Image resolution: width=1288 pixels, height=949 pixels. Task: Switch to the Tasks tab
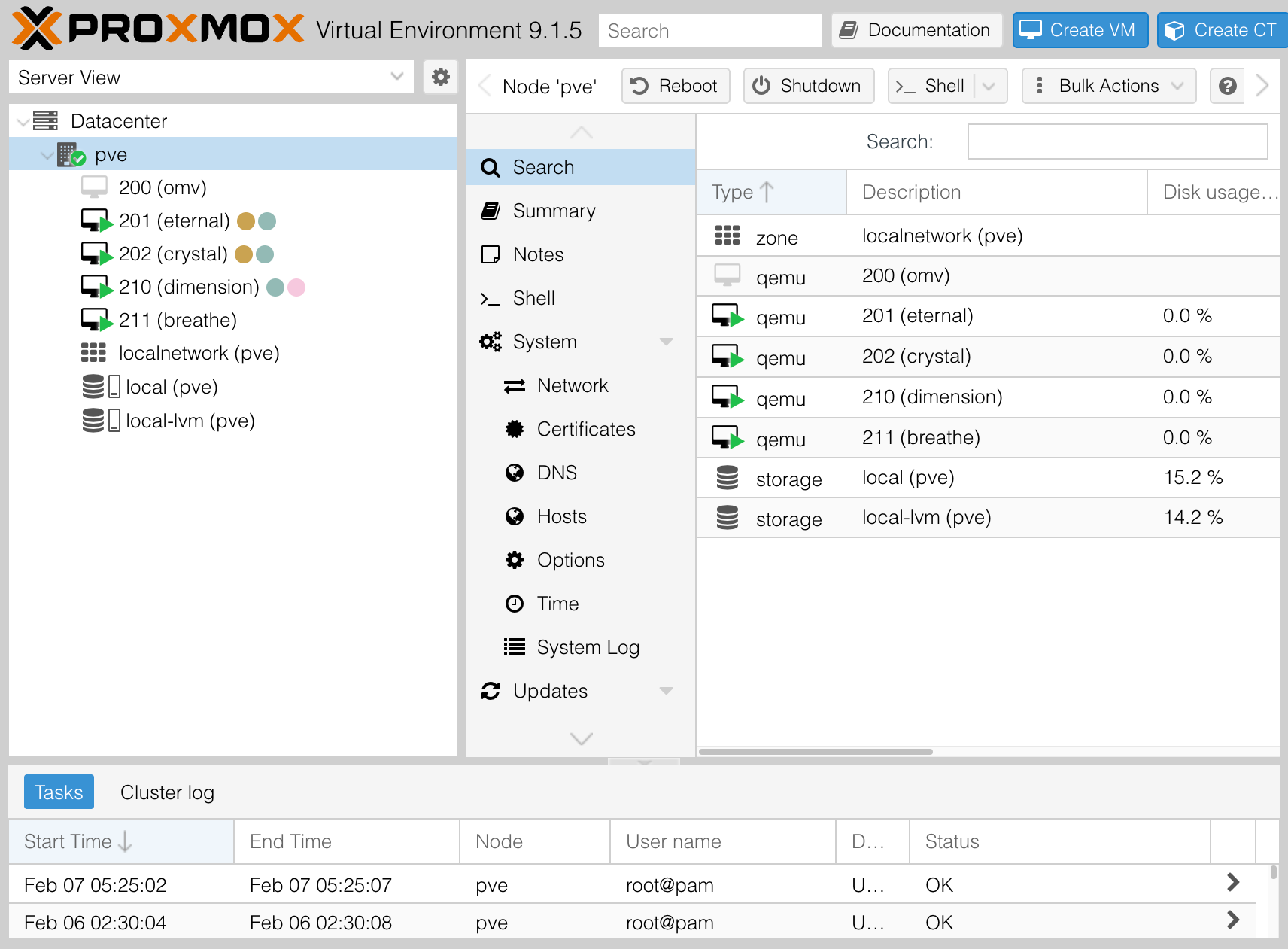pos(59,792)
